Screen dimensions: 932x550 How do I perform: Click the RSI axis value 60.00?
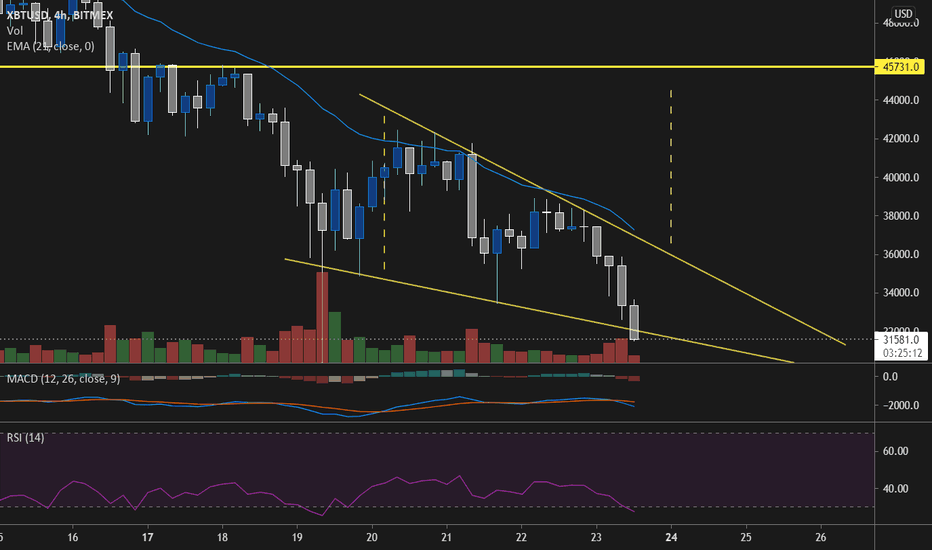(x=895, y=451)
